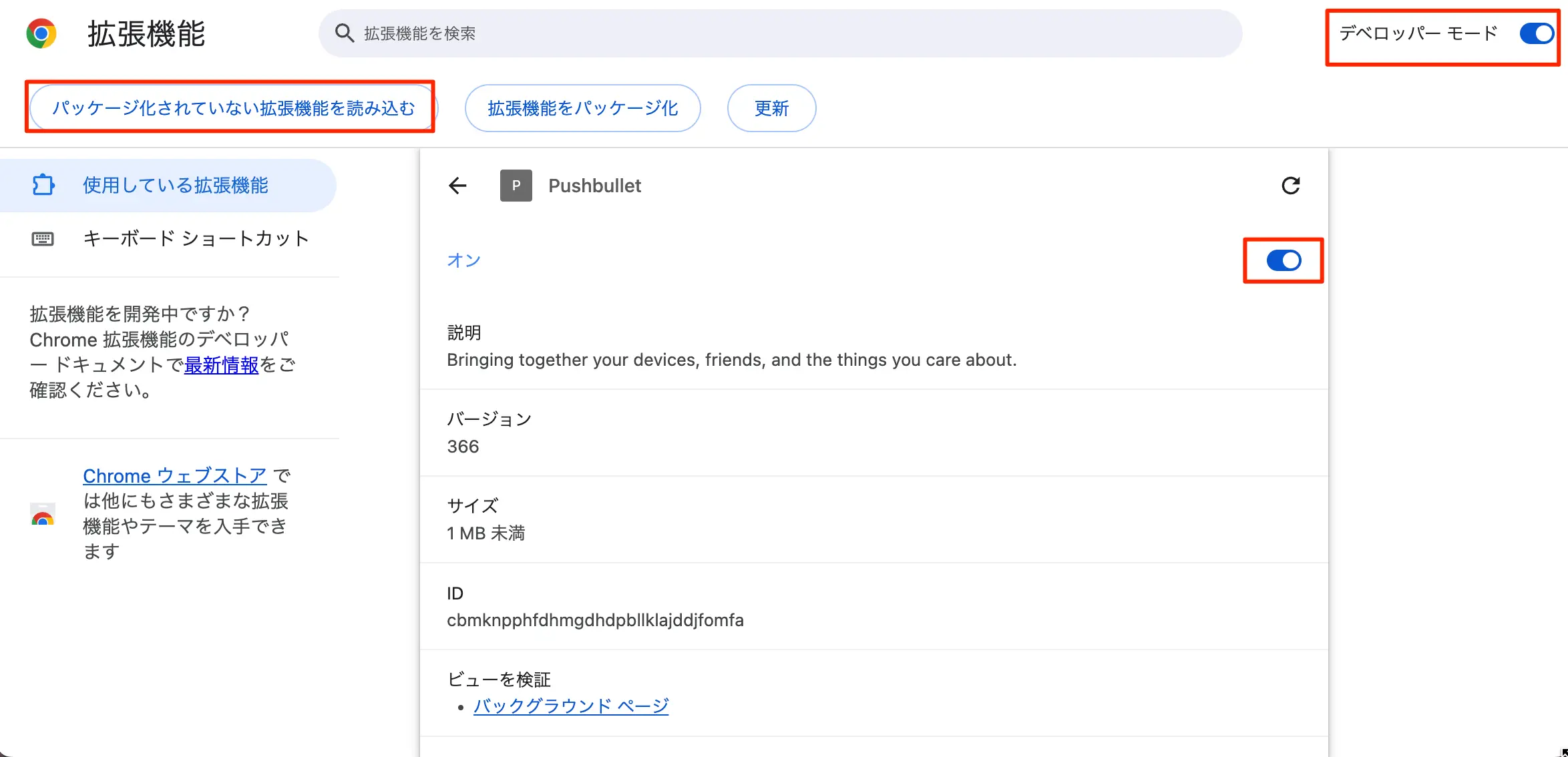This screenshot has height=757, width=1568.
Task: Click the 更新 button
Action: coord(771,108)
